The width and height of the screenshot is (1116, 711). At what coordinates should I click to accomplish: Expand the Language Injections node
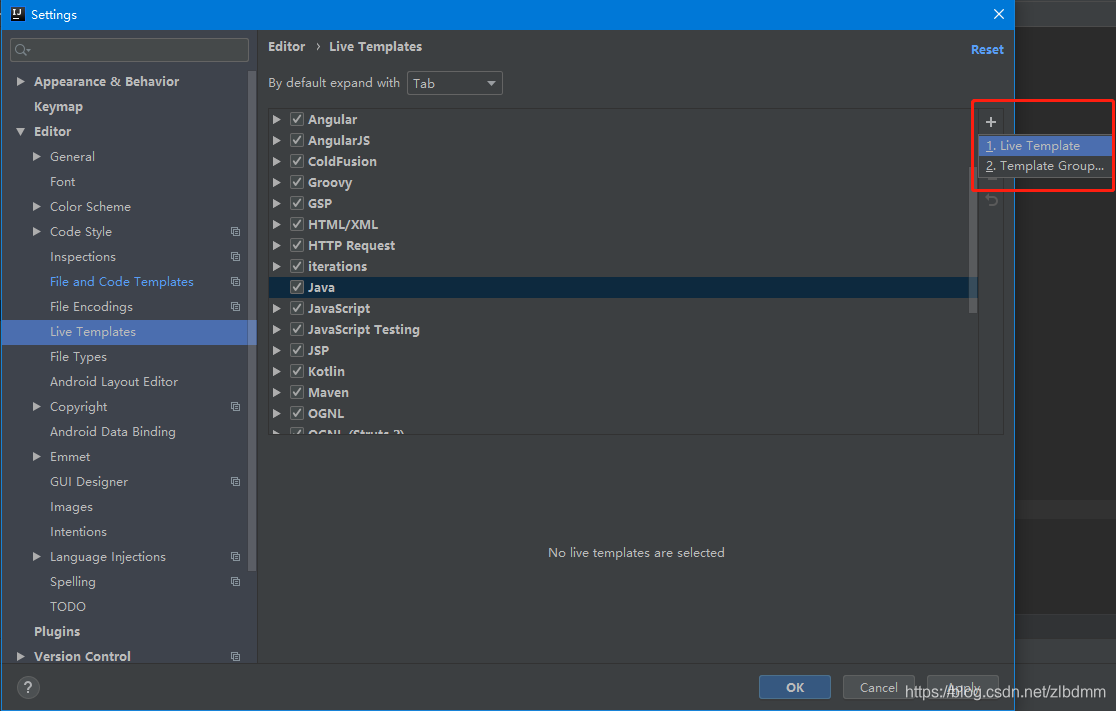(37, 557)
